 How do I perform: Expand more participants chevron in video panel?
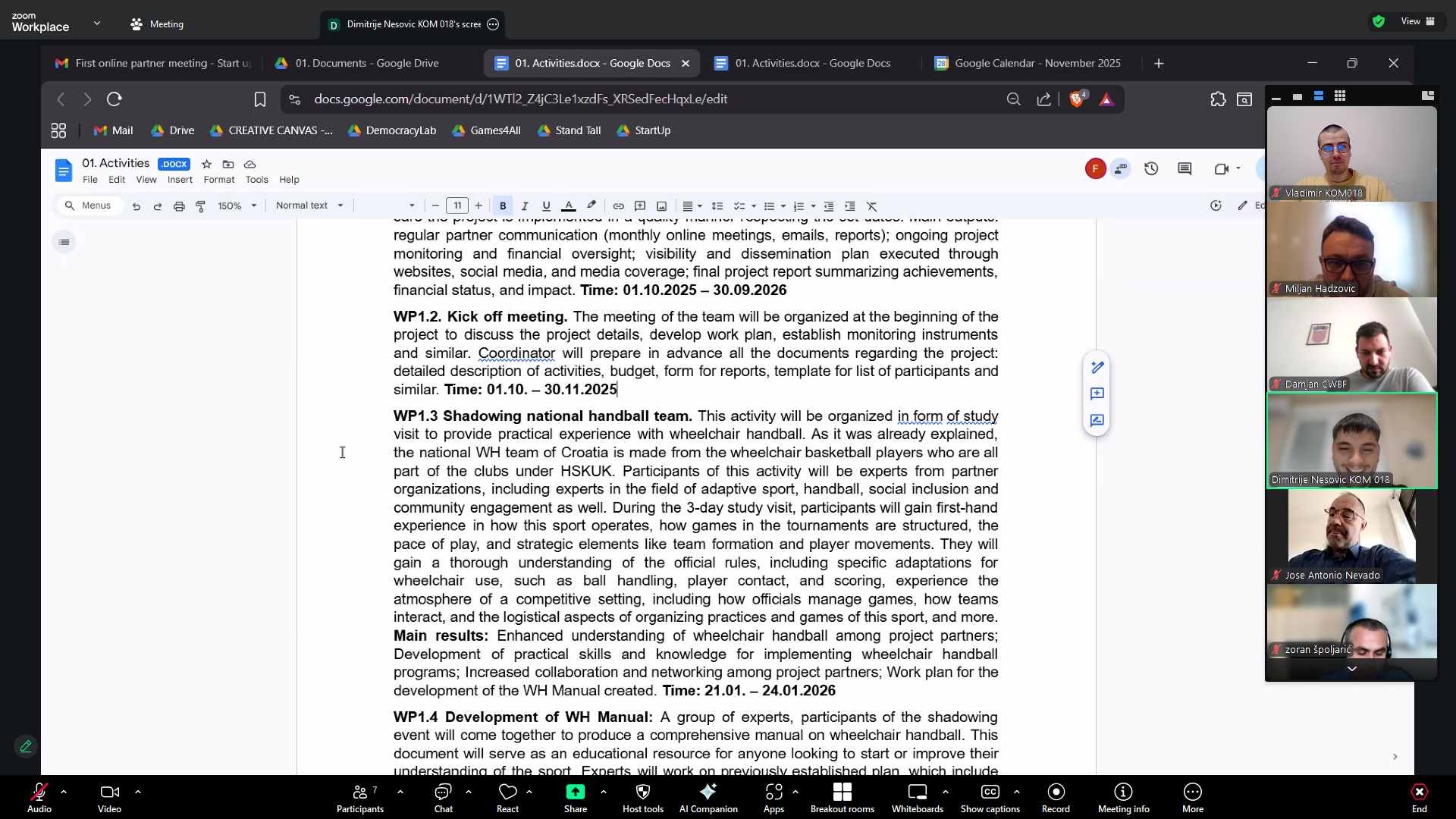pos(1351,669)
